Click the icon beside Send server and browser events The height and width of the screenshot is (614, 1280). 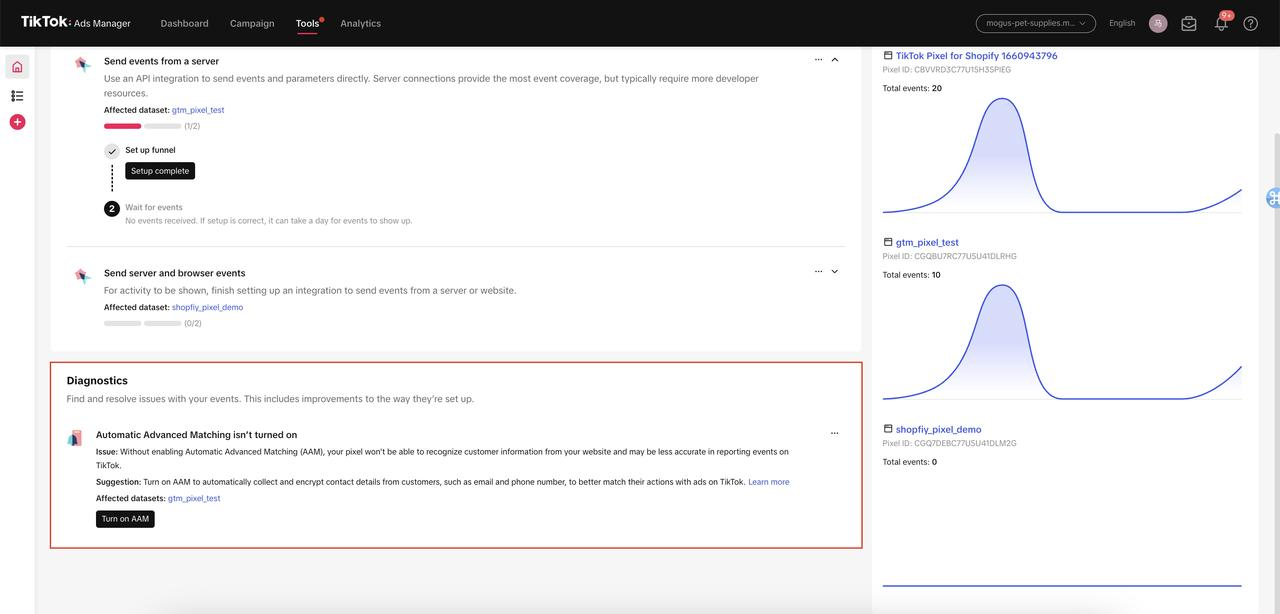click(82, 276)
